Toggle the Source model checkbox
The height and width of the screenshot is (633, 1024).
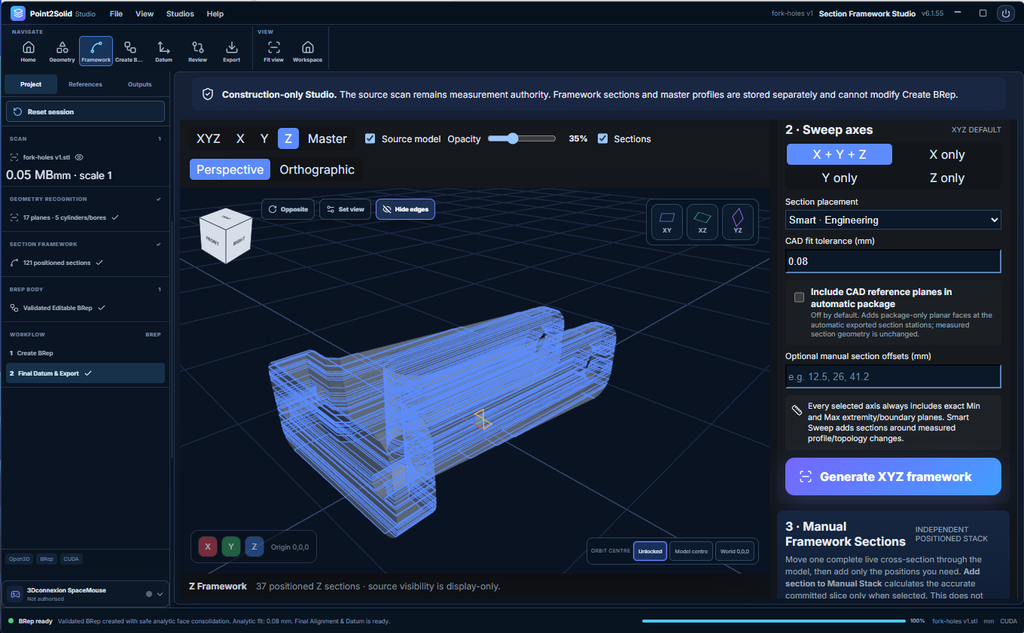click(x=370, y=138)
